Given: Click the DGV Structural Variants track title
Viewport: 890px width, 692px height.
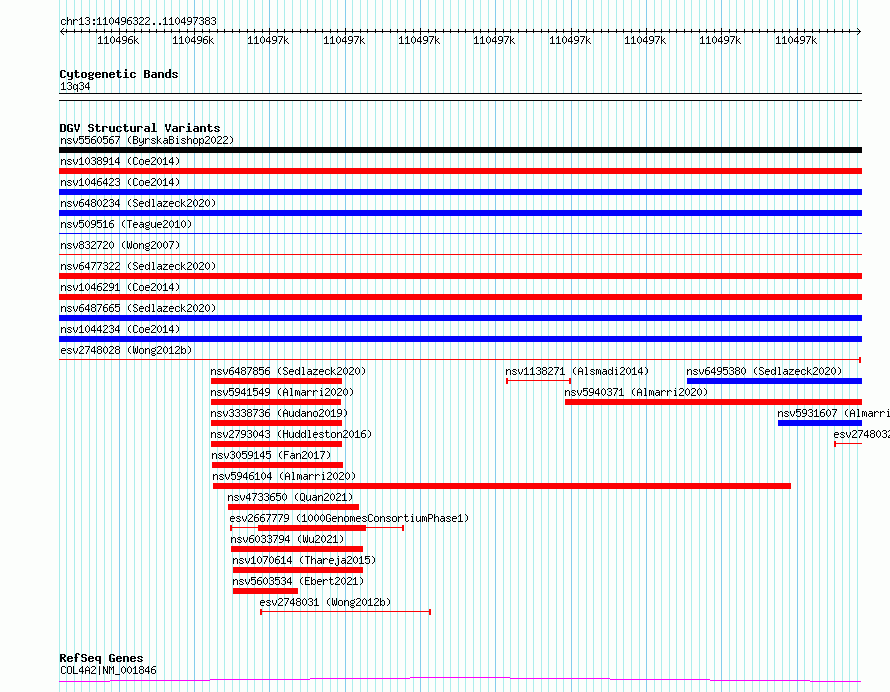Looking at the screenshot, I should point(139,128).
